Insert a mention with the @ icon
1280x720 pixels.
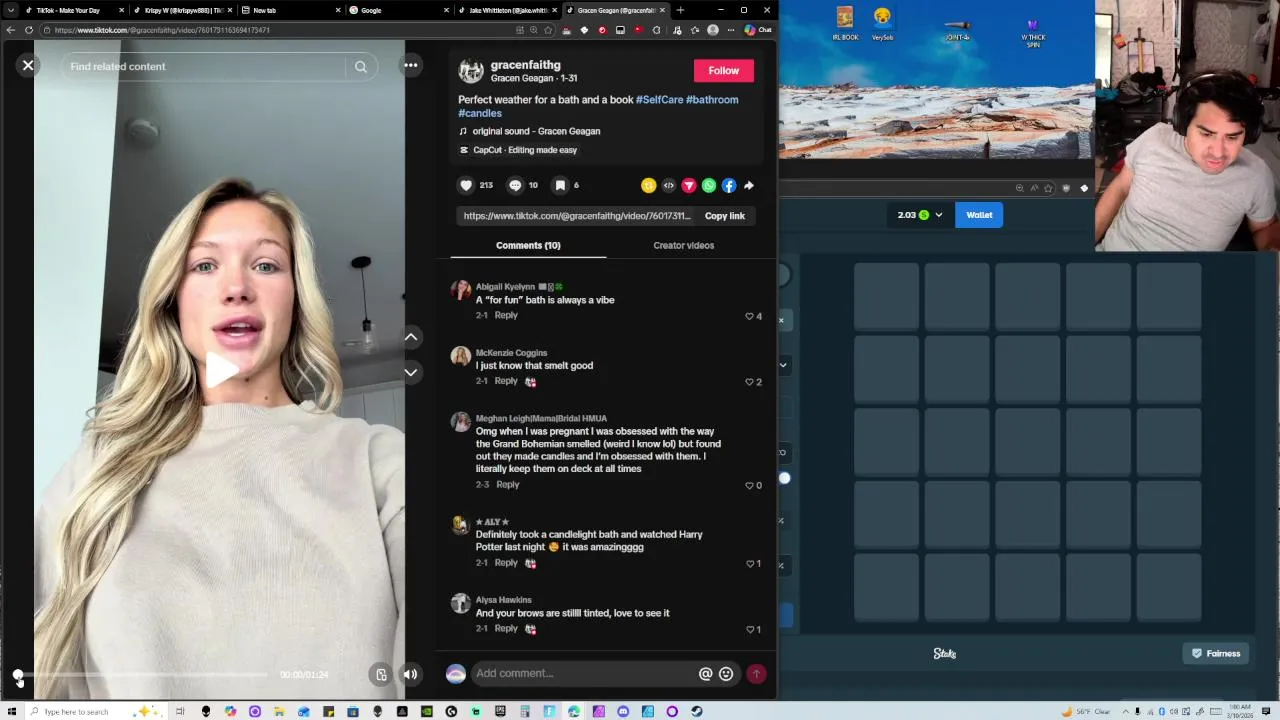point(705,674)
